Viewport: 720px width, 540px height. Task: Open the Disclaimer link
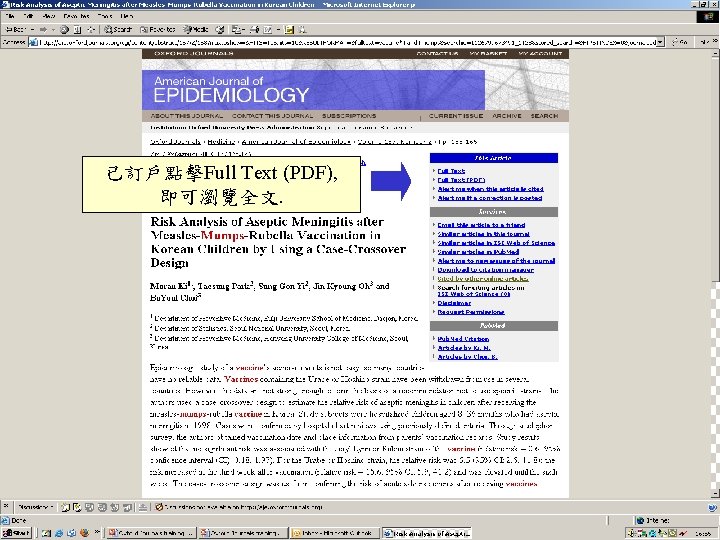pos(454,303)
